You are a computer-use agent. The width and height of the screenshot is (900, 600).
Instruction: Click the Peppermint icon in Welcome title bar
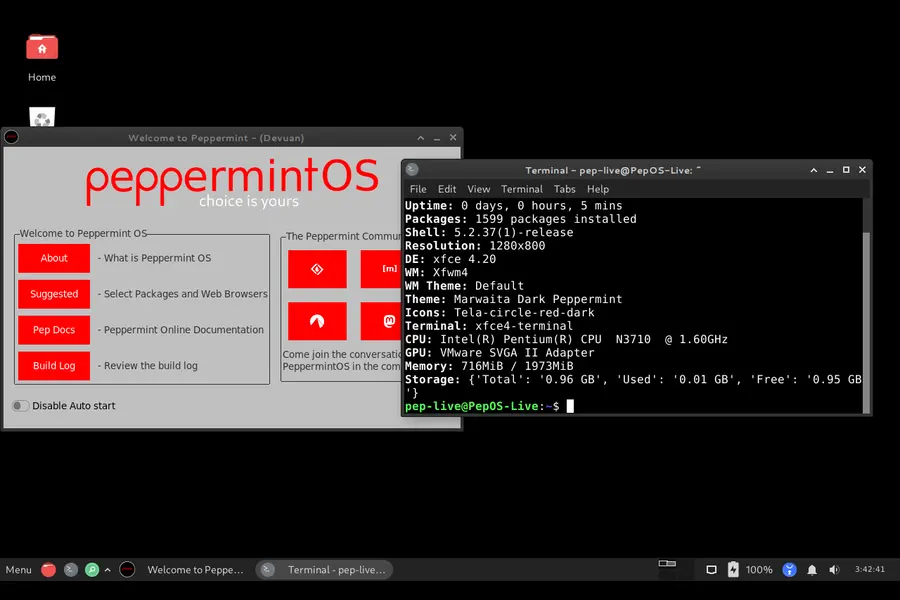coord(11,137)
